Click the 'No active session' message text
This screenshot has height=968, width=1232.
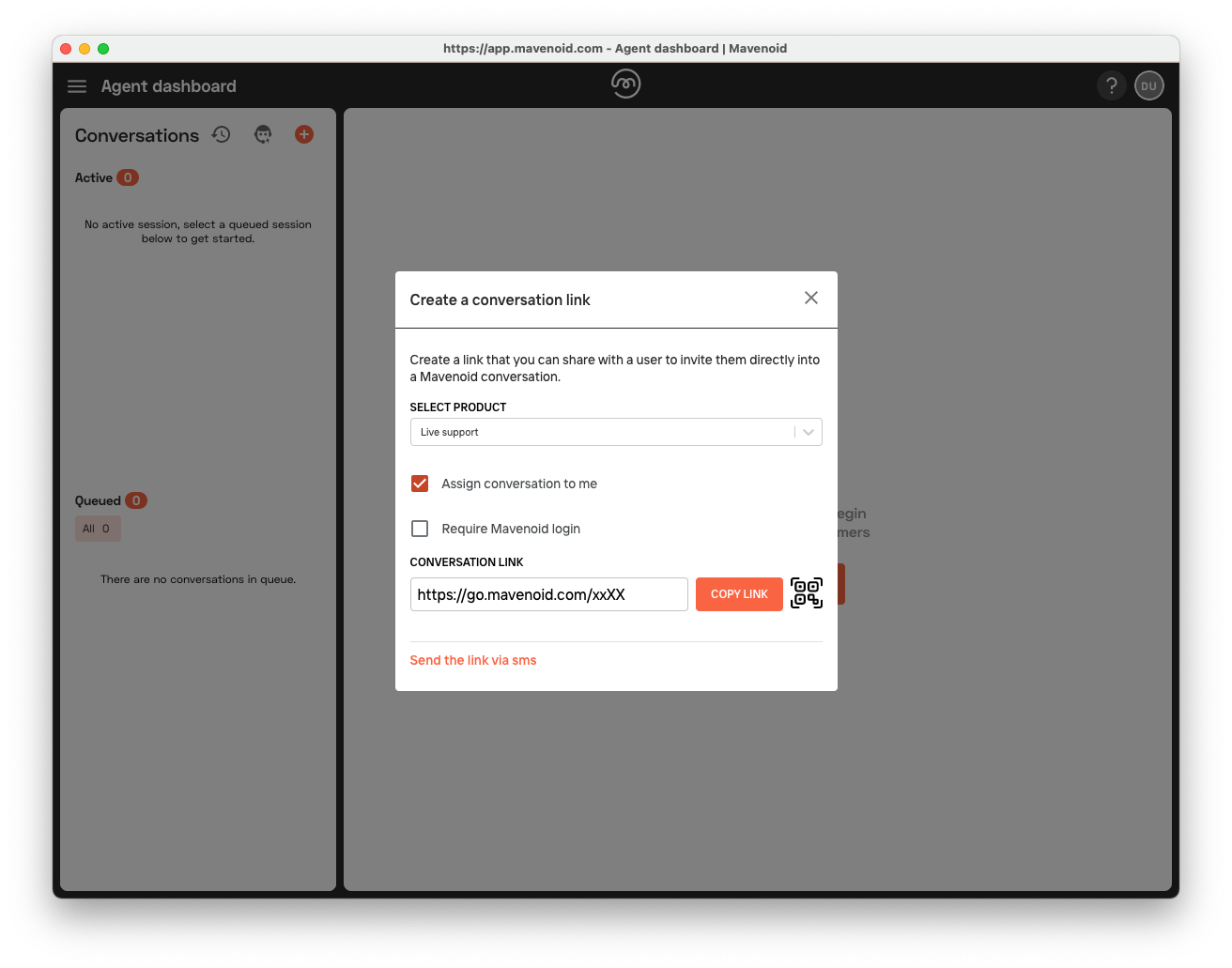point(198,231)
